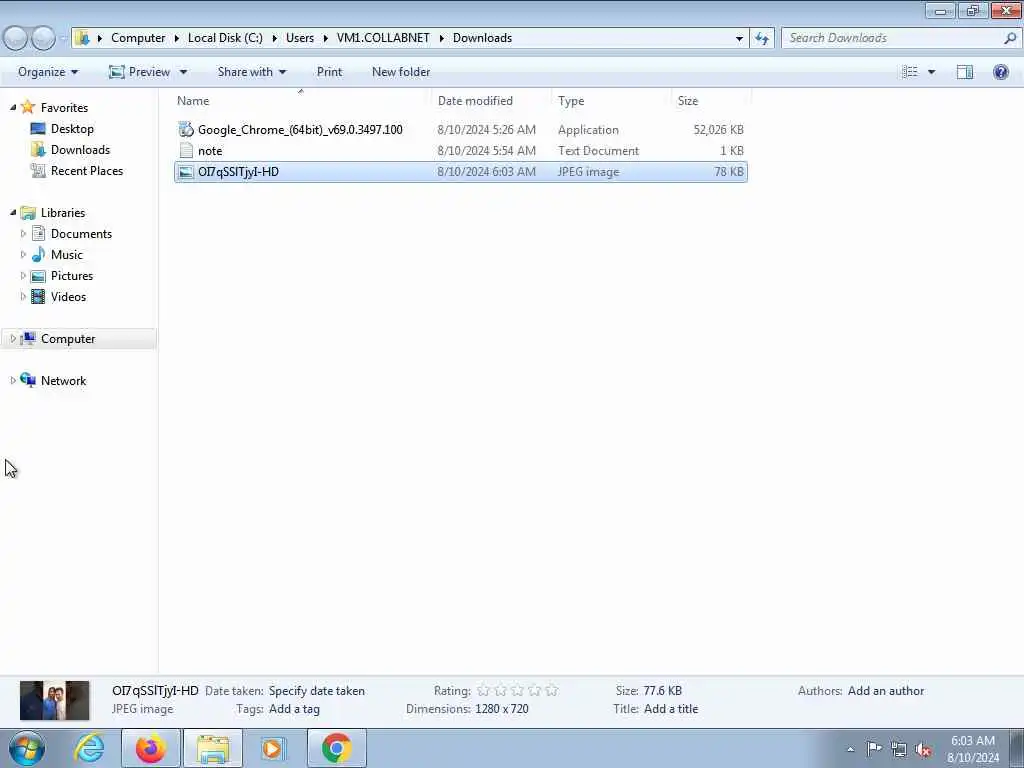Sort by the Size column header
Viewport: 1024px width, 768px height.
pos(711,101)
